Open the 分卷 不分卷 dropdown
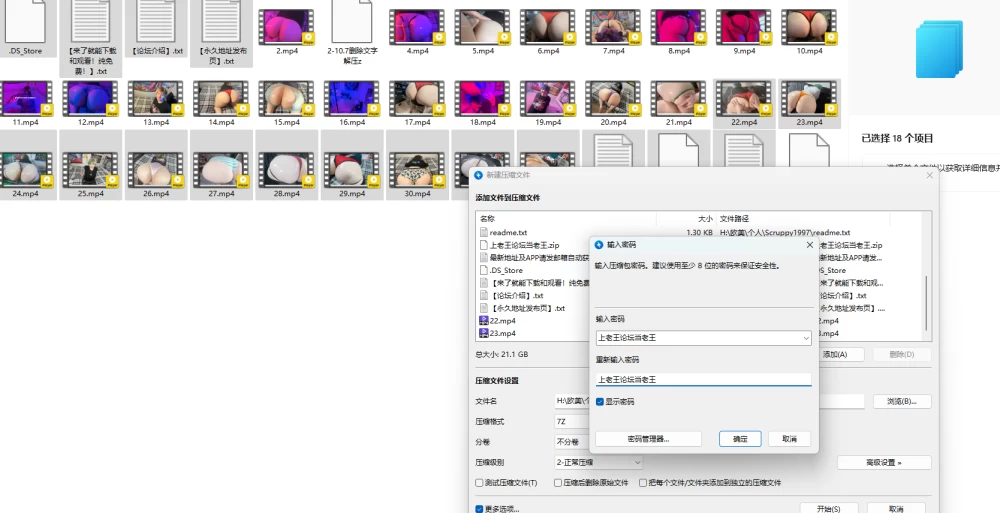1000x513 pixels. pos(571,442)
